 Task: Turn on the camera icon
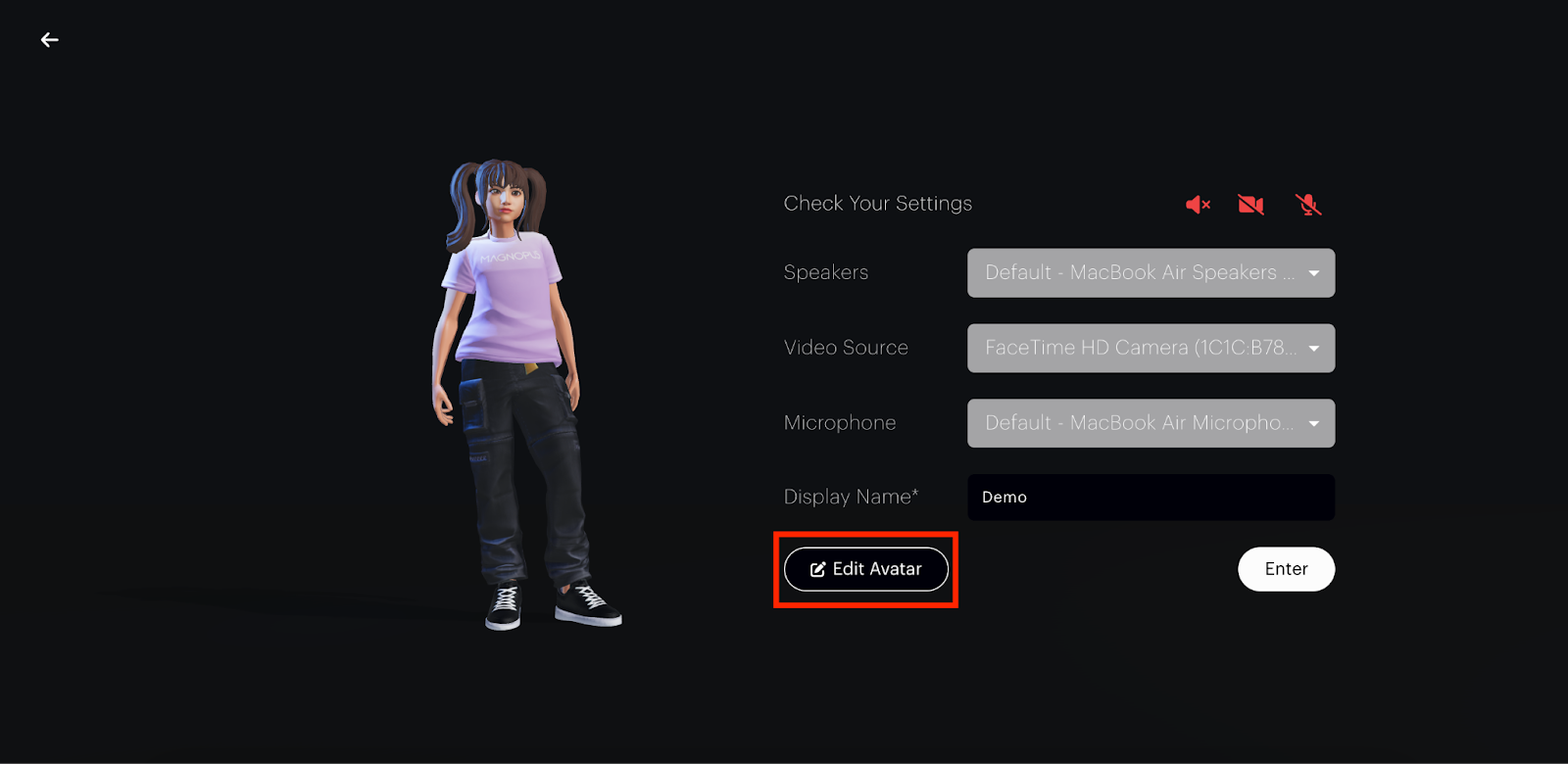[x=1250, y=205]
